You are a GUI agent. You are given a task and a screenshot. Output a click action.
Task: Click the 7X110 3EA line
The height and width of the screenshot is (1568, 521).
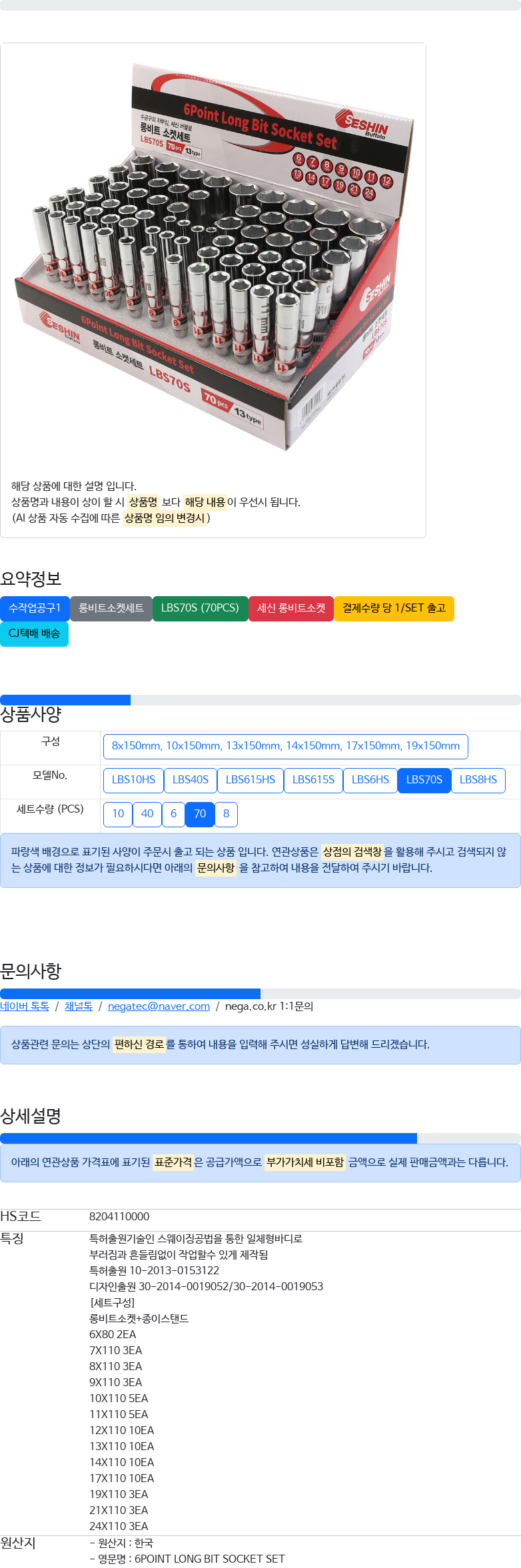coord(116,1351)
